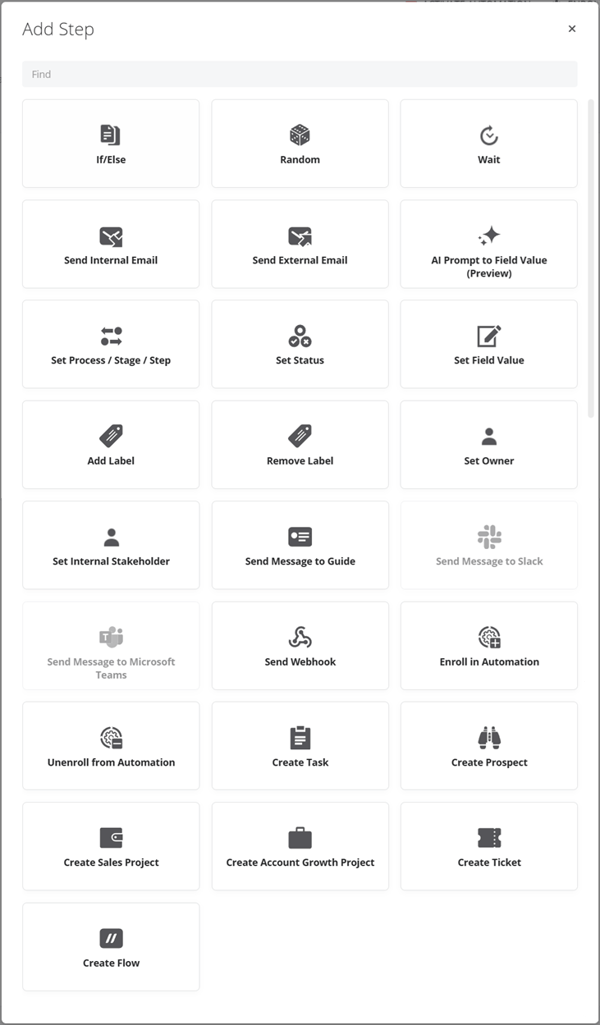Select the Remove Label step
The image size is (600, 1025).
(x=300, y=445)
